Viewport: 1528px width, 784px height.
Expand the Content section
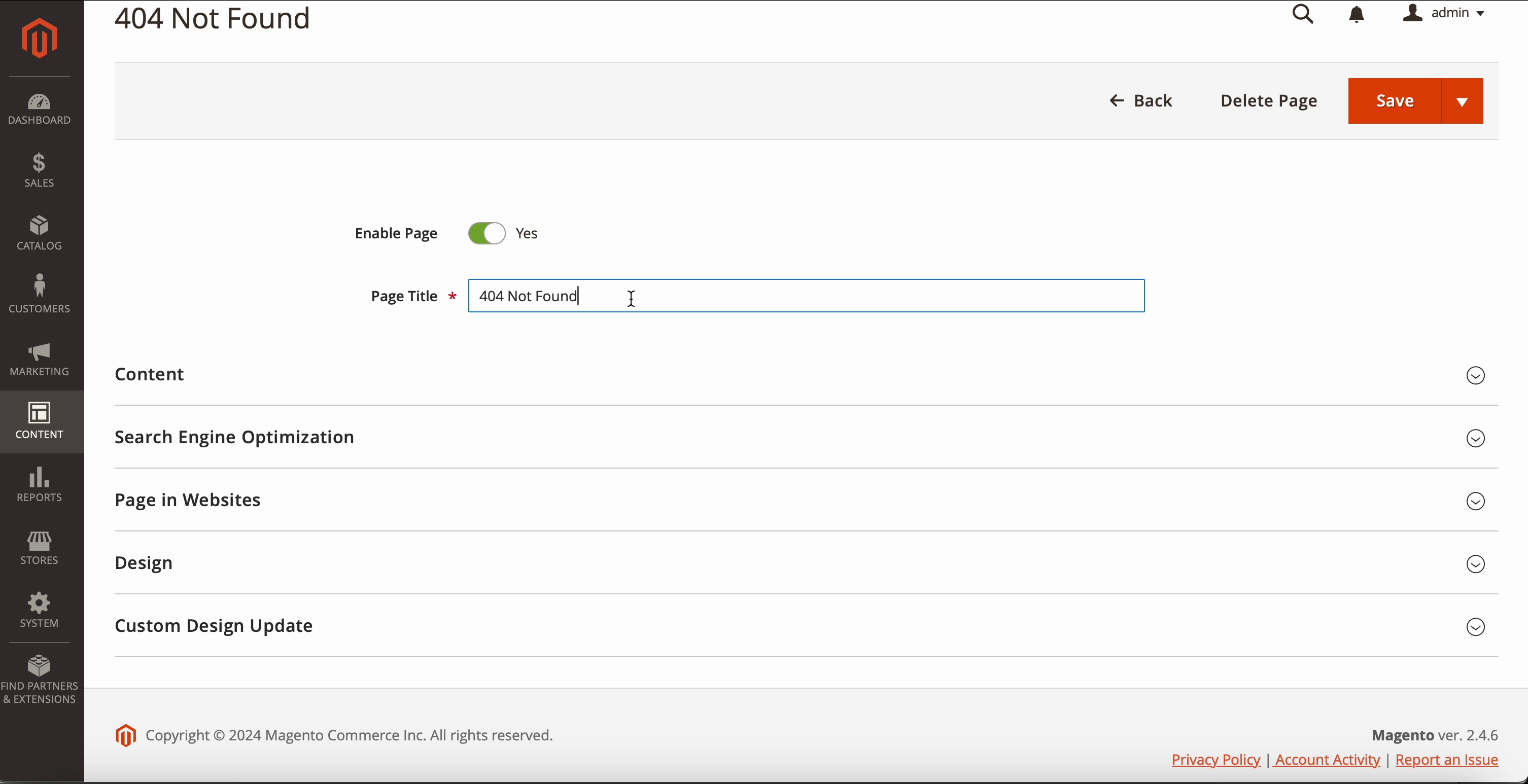[1475, 375]
